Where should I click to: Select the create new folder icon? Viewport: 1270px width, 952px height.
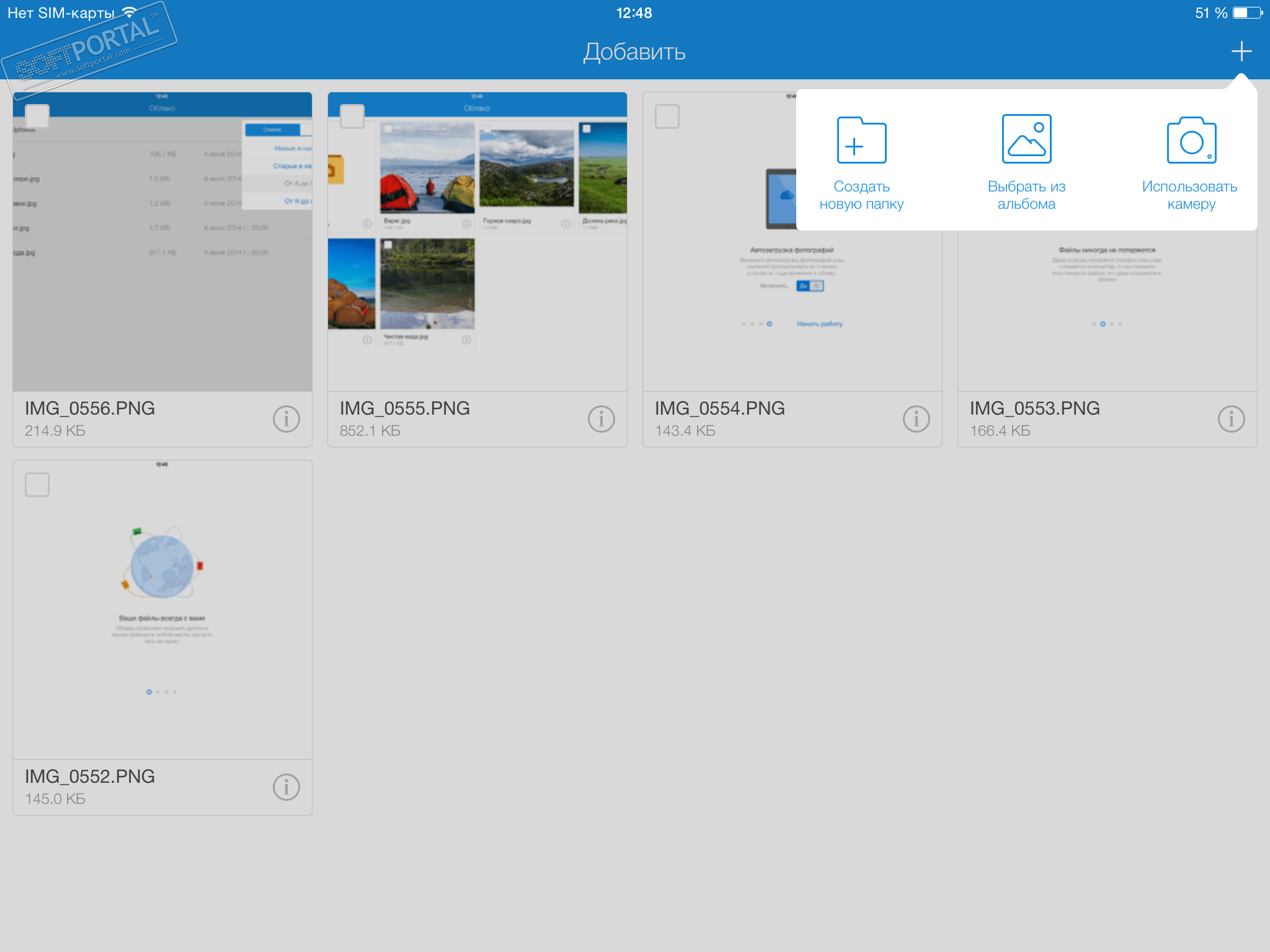[861, 141]
